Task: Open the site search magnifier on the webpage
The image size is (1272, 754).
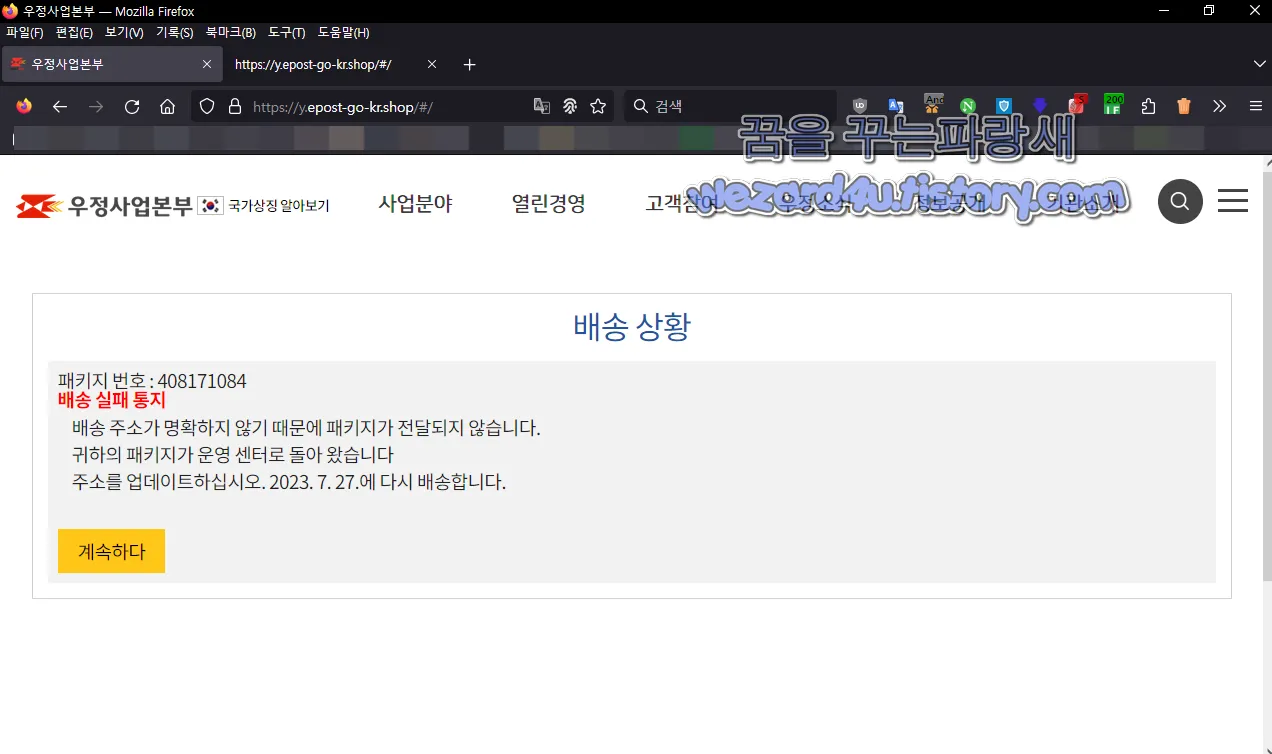Action: [1180, 201]
